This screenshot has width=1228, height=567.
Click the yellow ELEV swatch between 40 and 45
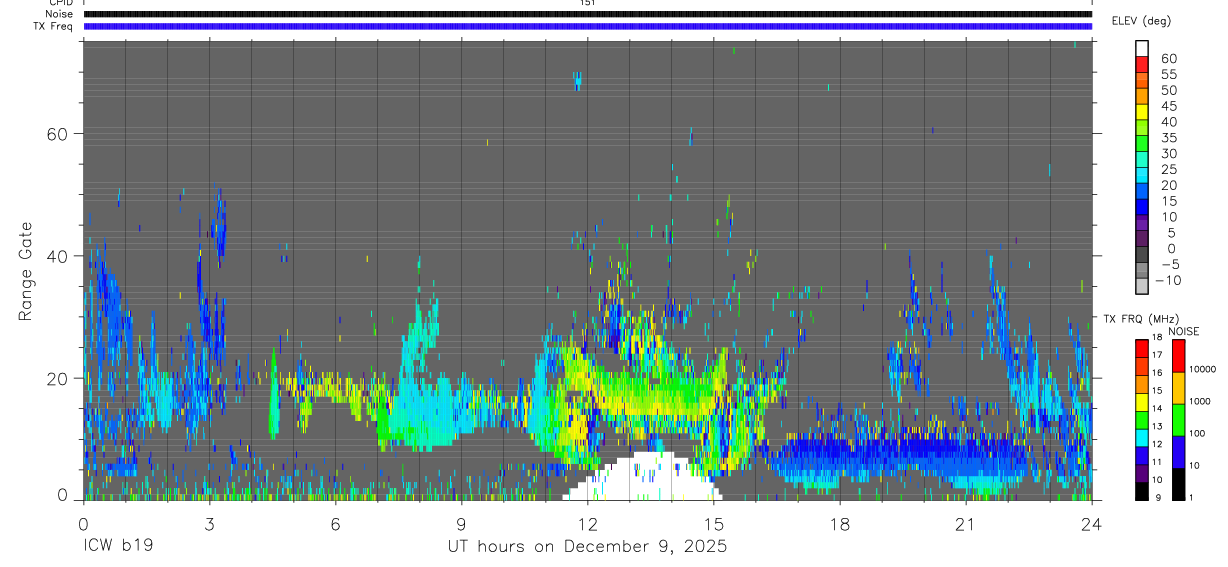pyautogui.click(x=1142, y=113)
